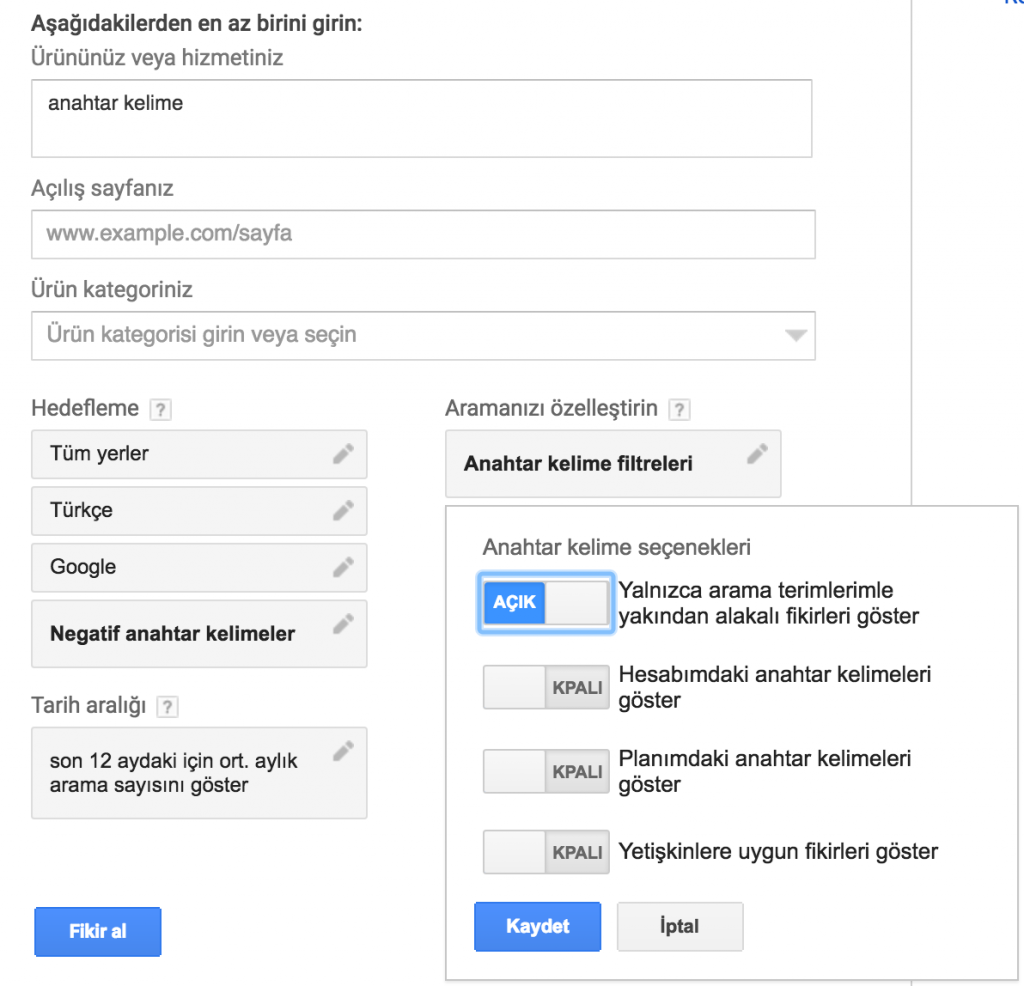The width and height of the screenshot is (1024, 986).
Task: Edit the Negatif anahtar kelimeler setting
Action: click(345, 628)
